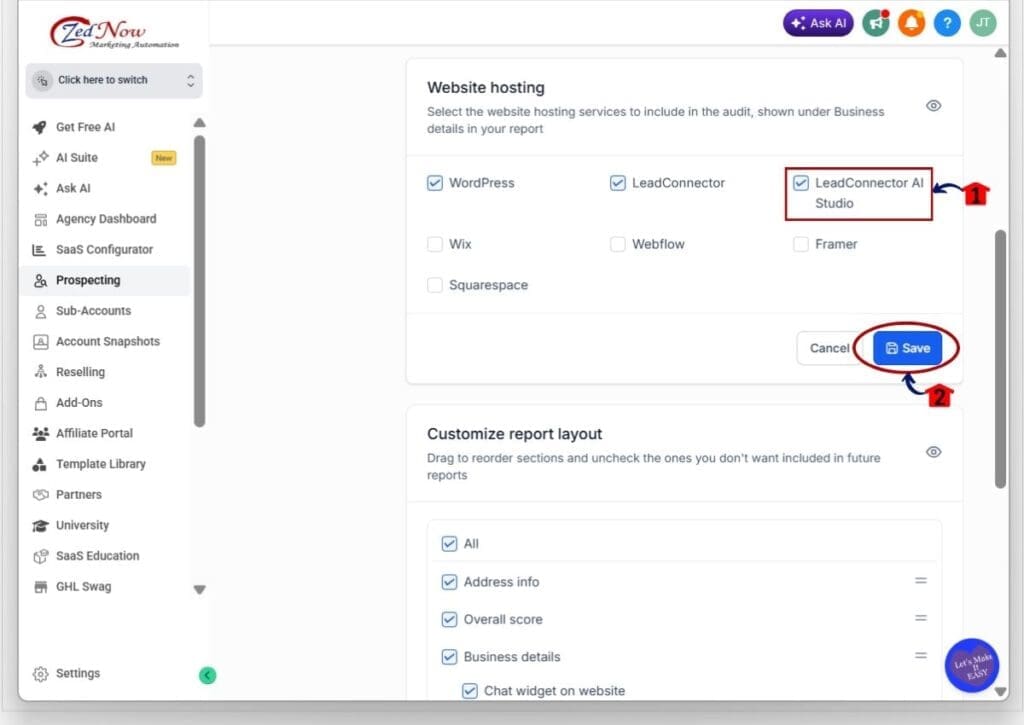Click the Account Snapshots icon
Image resolution: width=1024 pixels, height=725 pixels.
[x=40, y=342]
